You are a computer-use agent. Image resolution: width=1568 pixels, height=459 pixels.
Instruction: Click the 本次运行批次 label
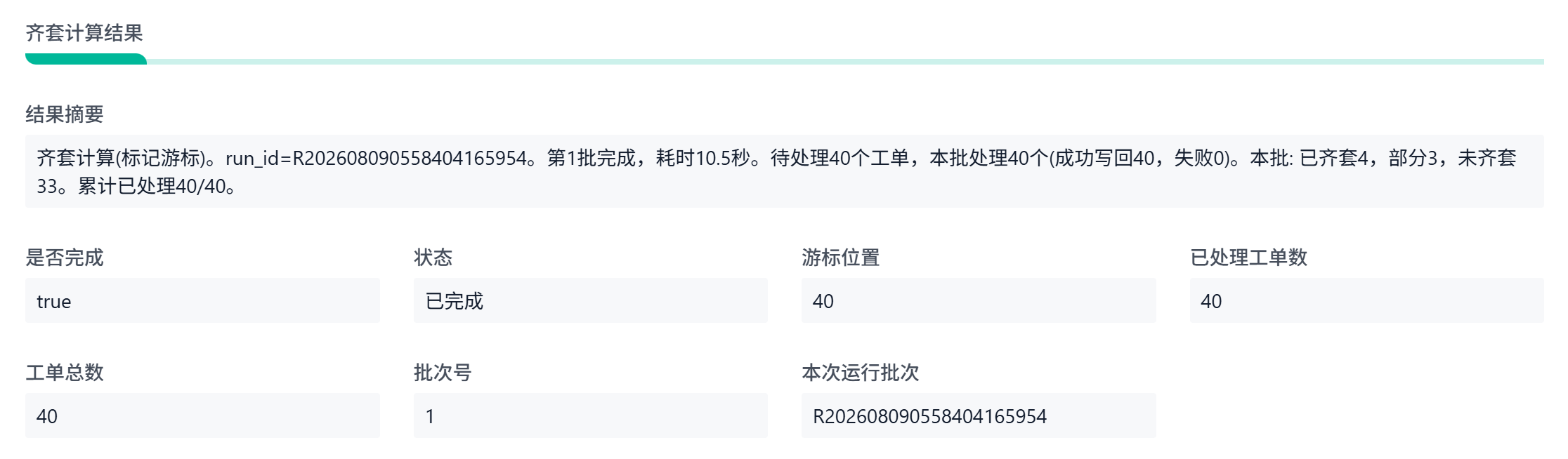tap(861, 372)
